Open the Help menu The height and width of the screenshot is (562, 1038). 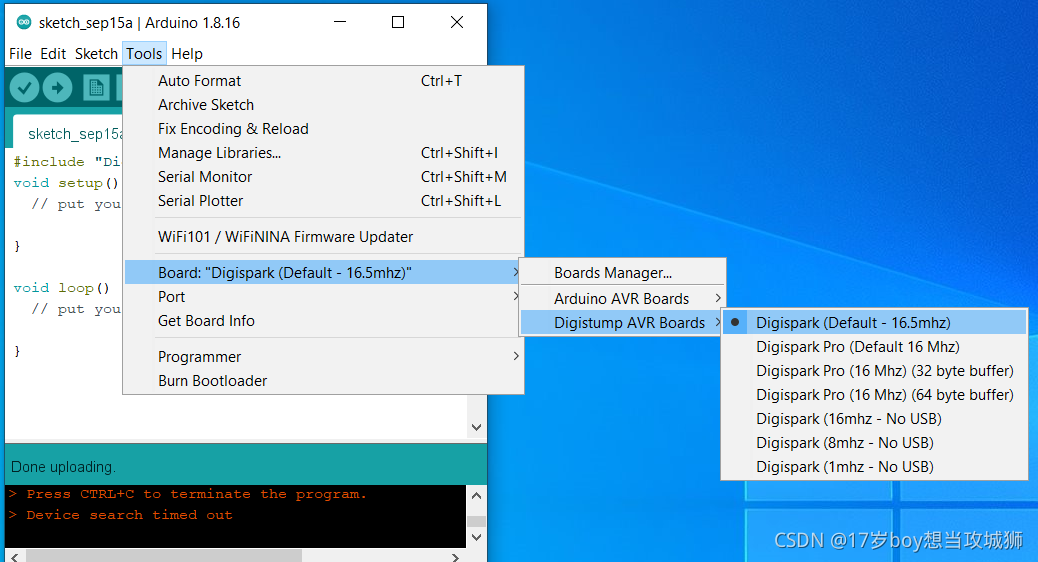[x=187, y=54]
